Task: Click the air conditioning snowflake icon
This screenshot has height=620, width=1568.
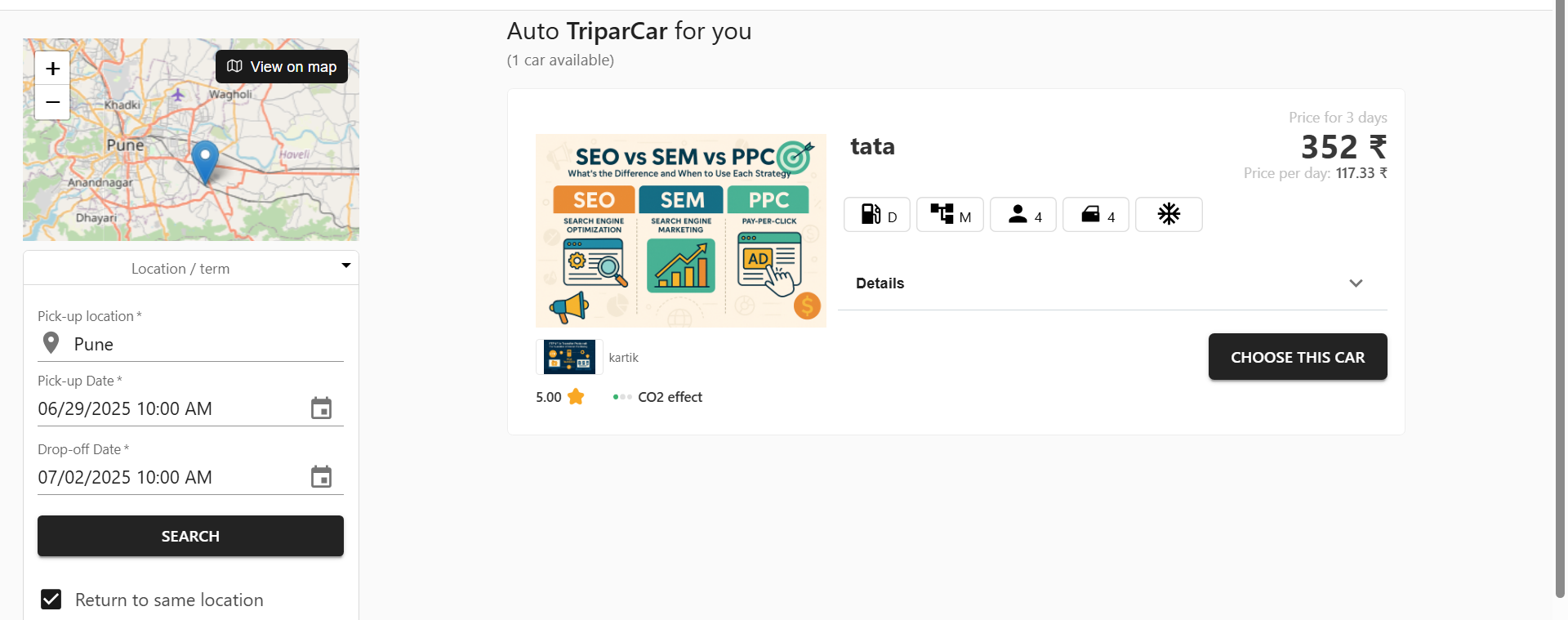Action: [1168, 214]
